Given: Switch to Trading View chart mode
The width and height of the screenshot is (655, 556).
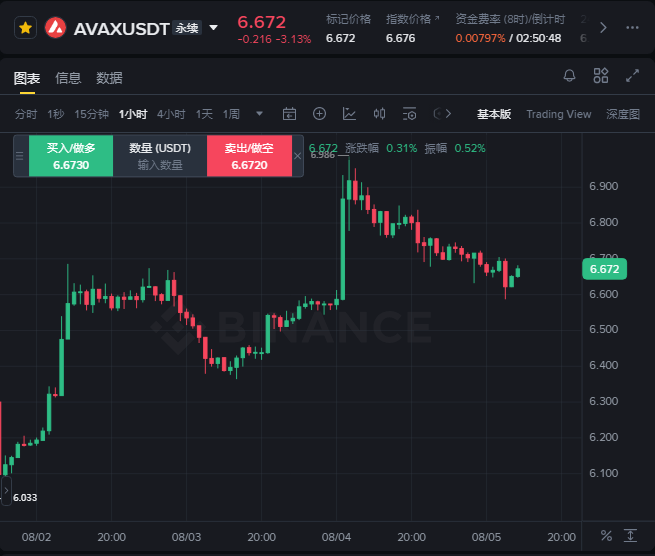Looking at the screenshot, I should [x=559, y=114].
